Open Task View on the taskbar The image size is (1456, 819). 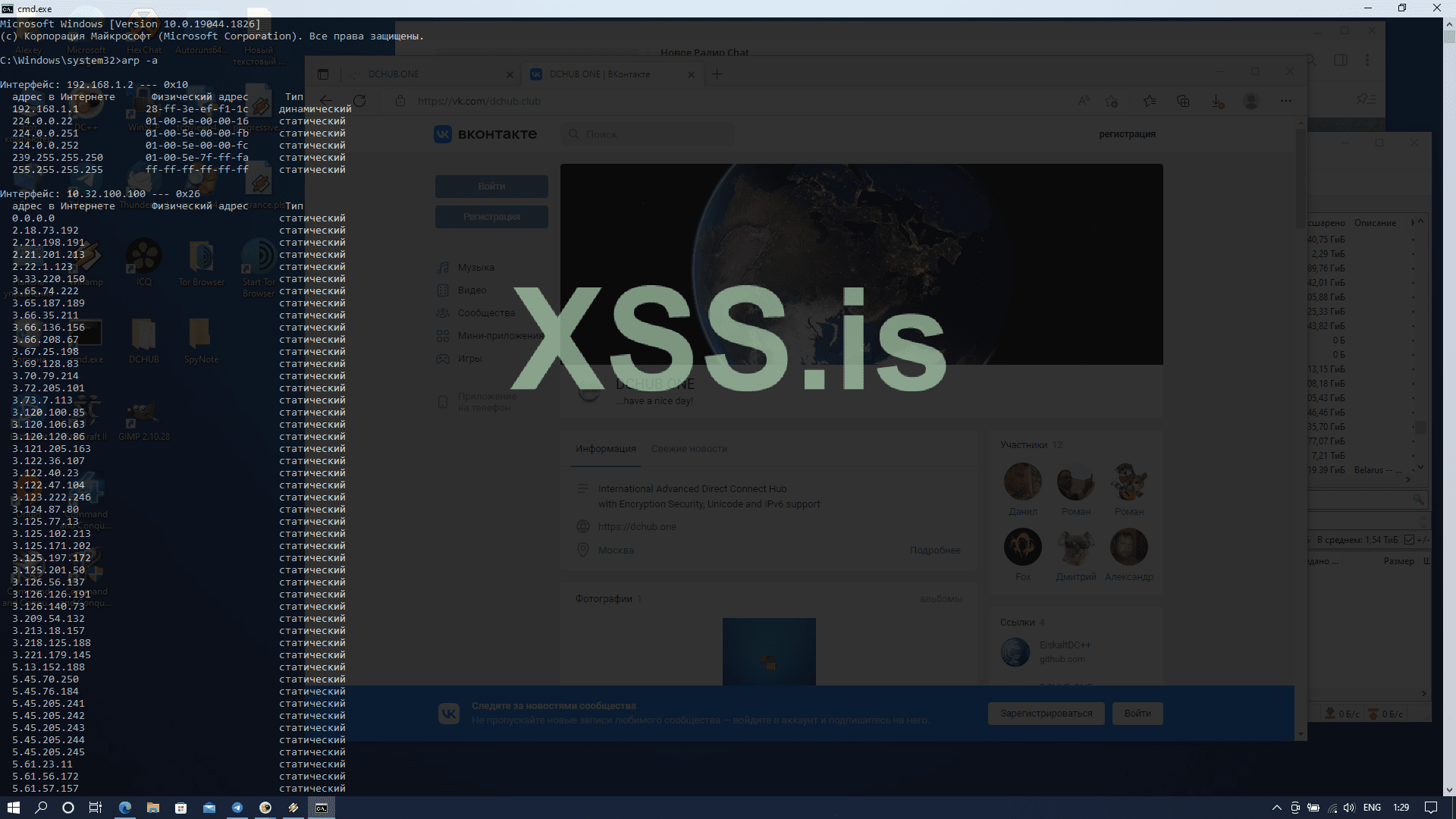point(96,808)
